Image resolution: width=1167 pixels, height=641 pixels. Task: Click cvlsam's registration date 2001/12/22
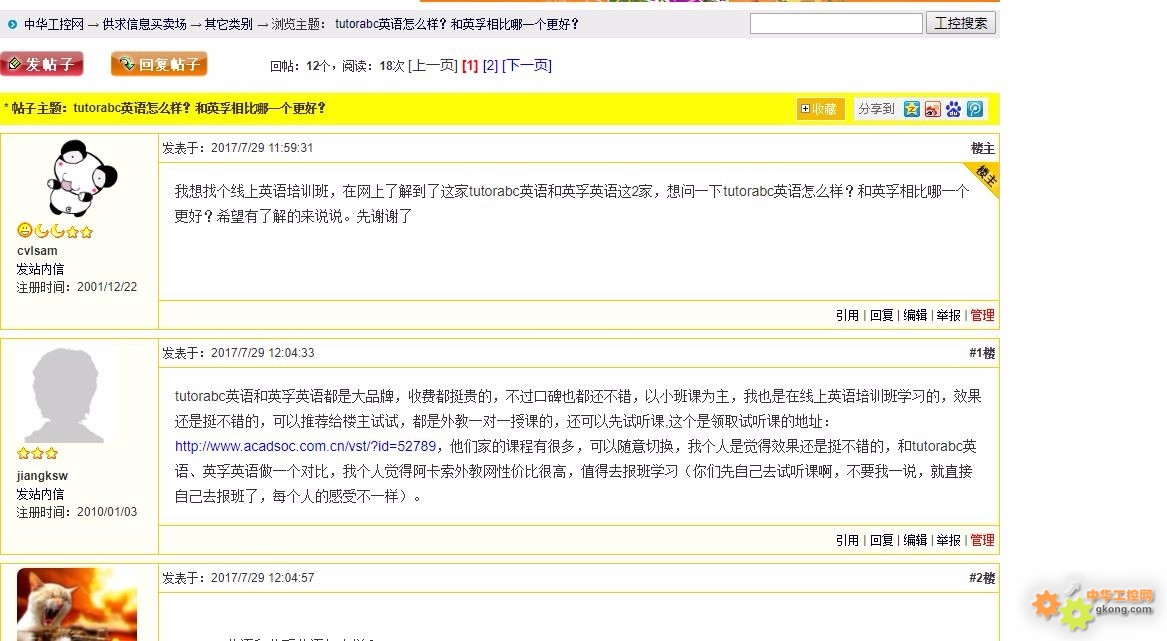pos(107,287)
